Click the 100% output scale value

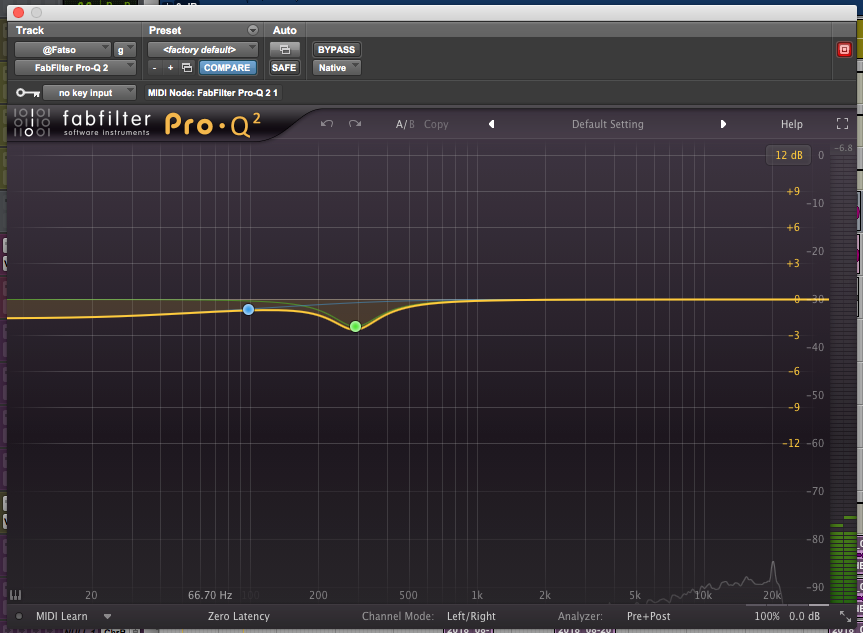[x=767, y=616]
